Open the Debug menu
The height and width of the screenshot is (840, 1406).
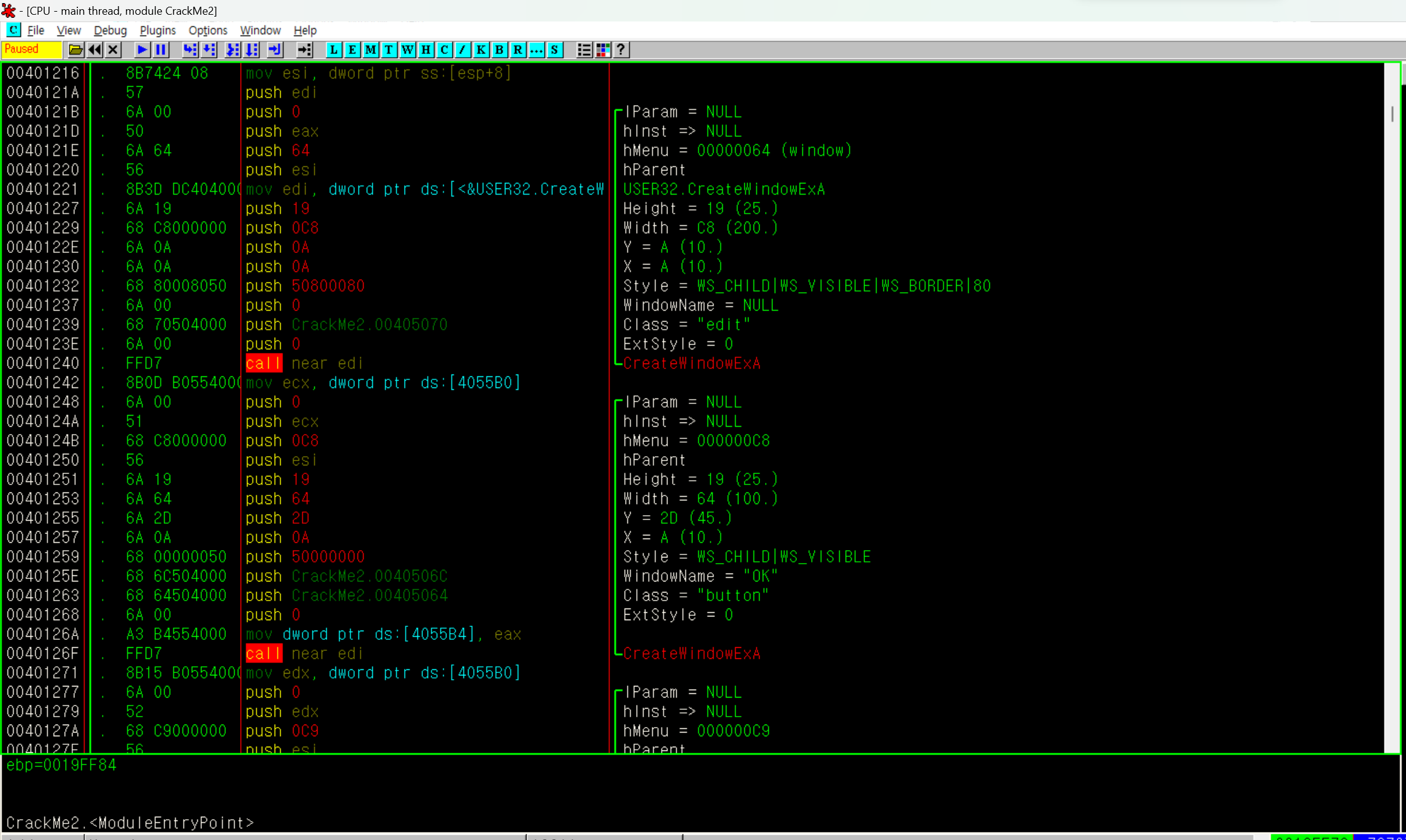[x=110, y=30]
